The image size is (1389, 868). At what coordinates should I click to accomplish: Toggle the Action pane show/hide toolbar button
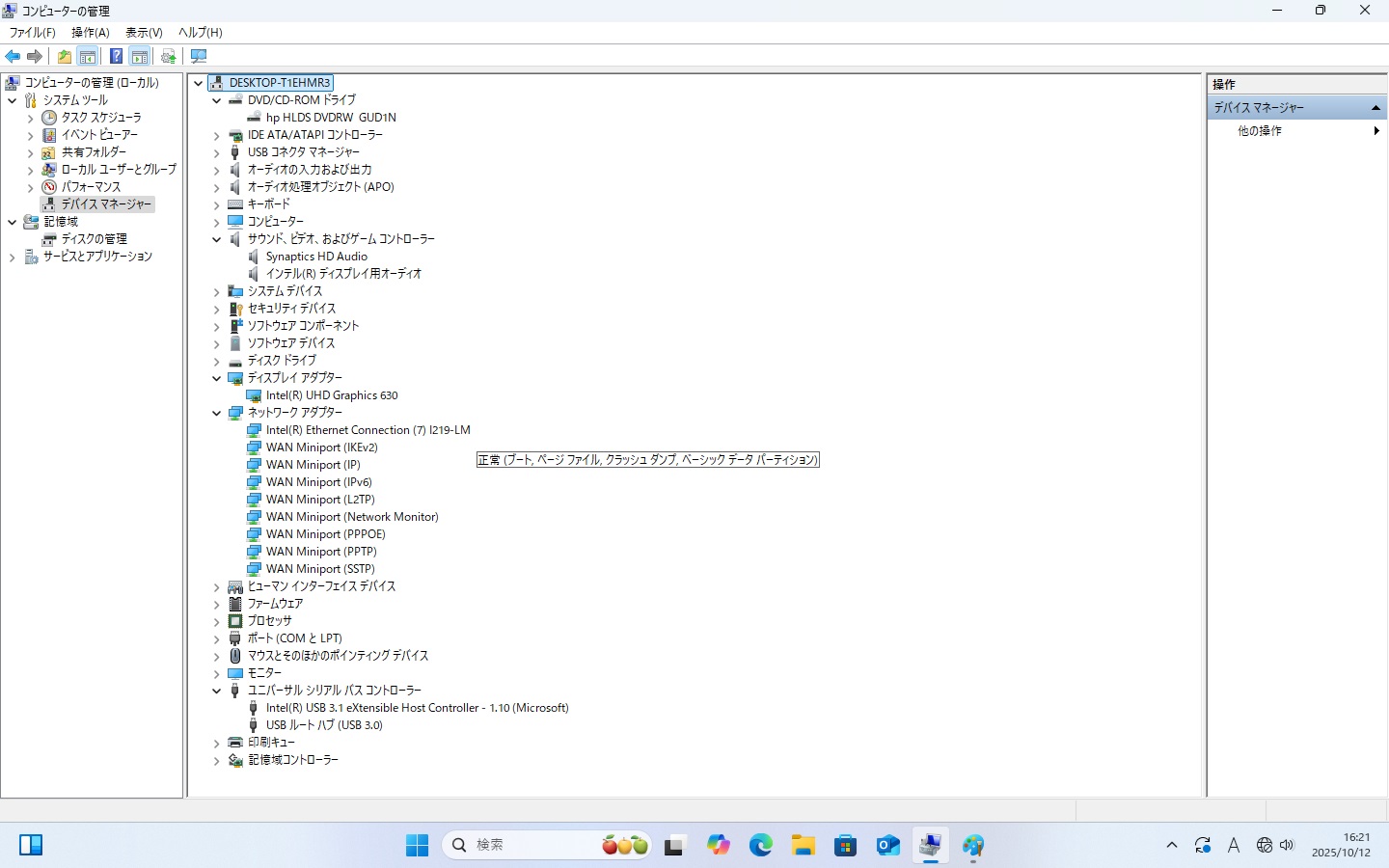tap(140, 56)
